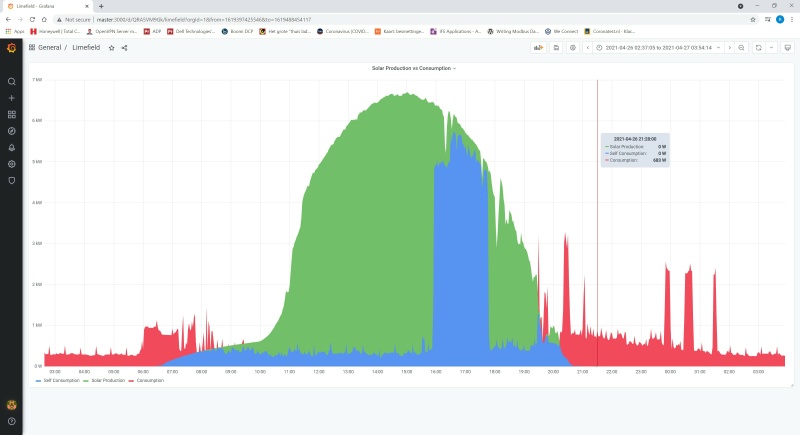This screenshot has height=435, width=800.
Task: Click the browser address bar URL
Action: [x=204, y=19]
